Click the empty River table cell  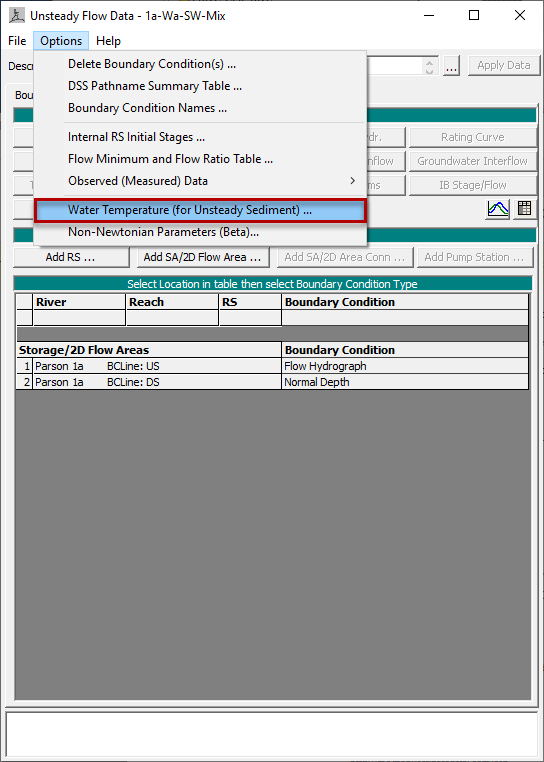click(79, 318)
